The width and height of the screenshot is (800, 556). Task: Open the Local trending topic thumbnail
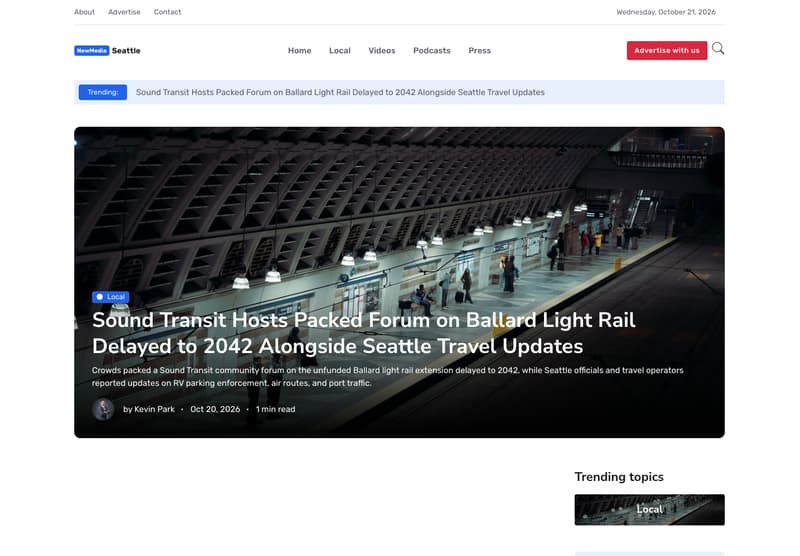click(x=649, y=510)
